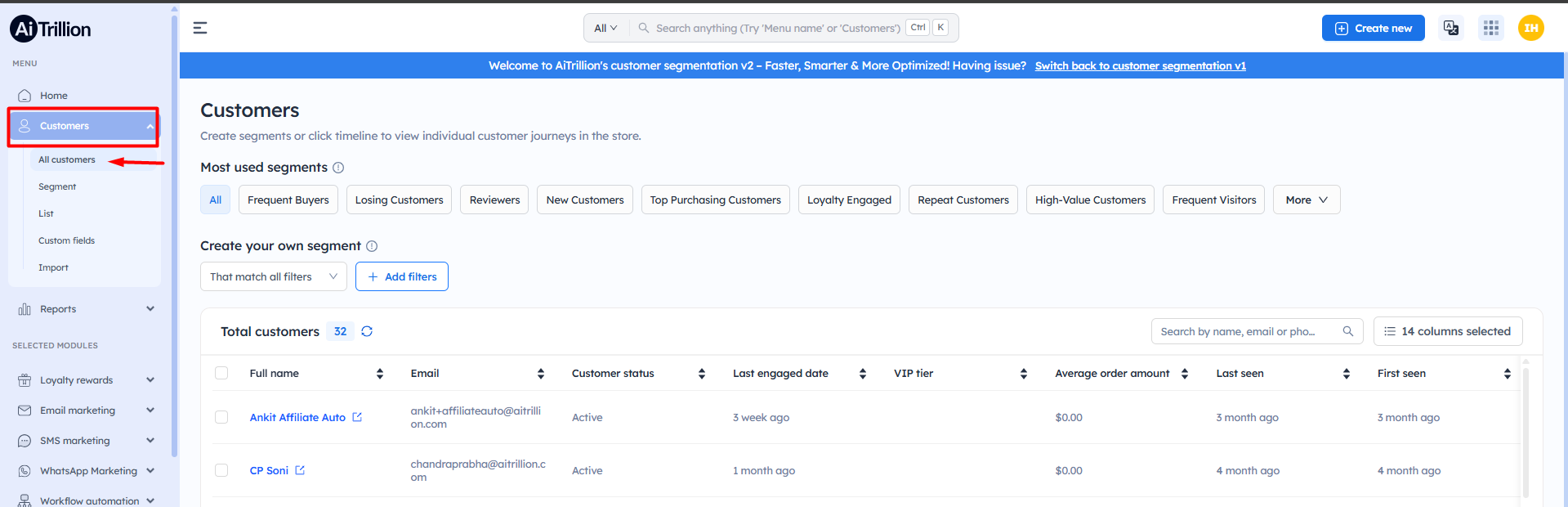Expand the Reports menu chevron

click(150, 309)
